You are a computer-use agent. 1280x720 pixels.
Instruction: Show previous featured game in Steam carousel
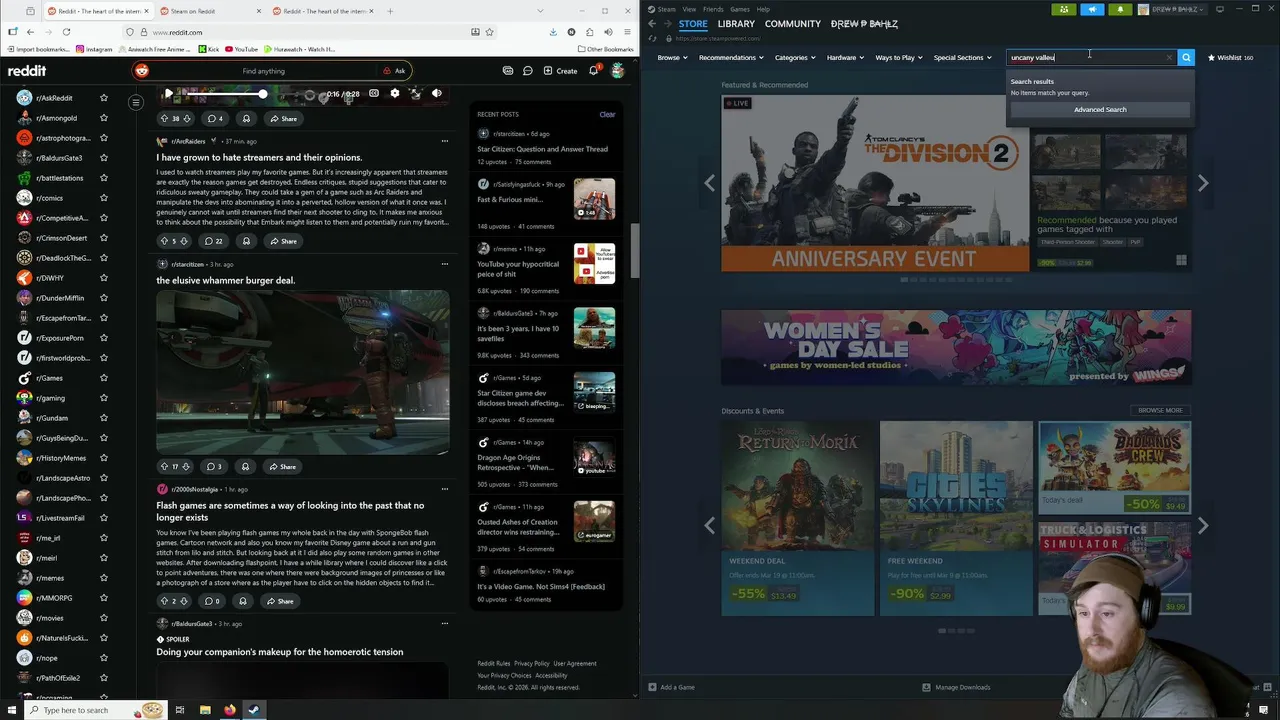coord(709,183)
